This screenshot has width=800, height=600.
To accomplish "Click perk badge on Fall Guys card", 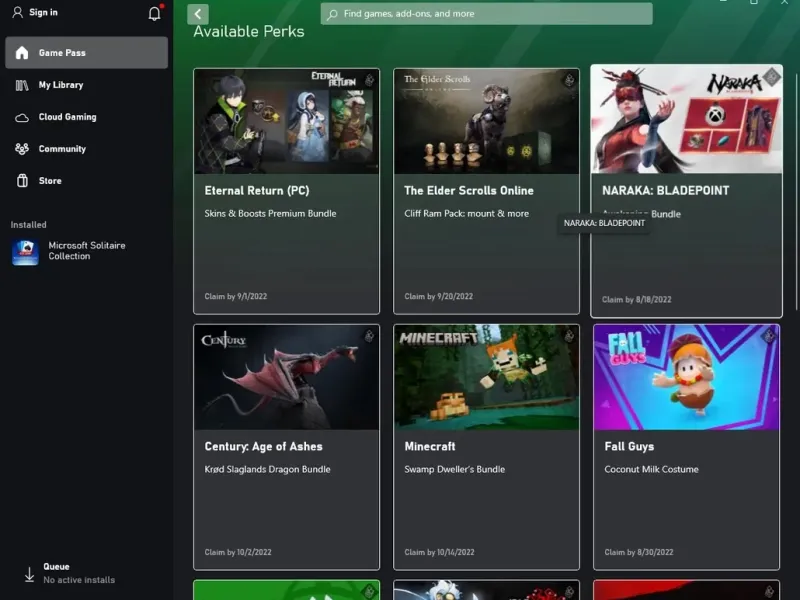I will pyautogui.click(x=769, y=336).
